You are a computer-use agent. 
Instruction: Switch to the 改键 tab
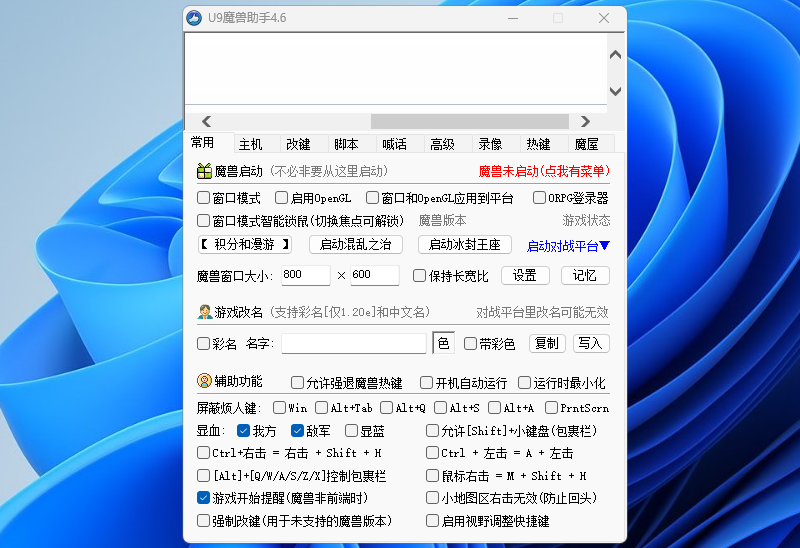pyautogui.click(x=298, y=144)
